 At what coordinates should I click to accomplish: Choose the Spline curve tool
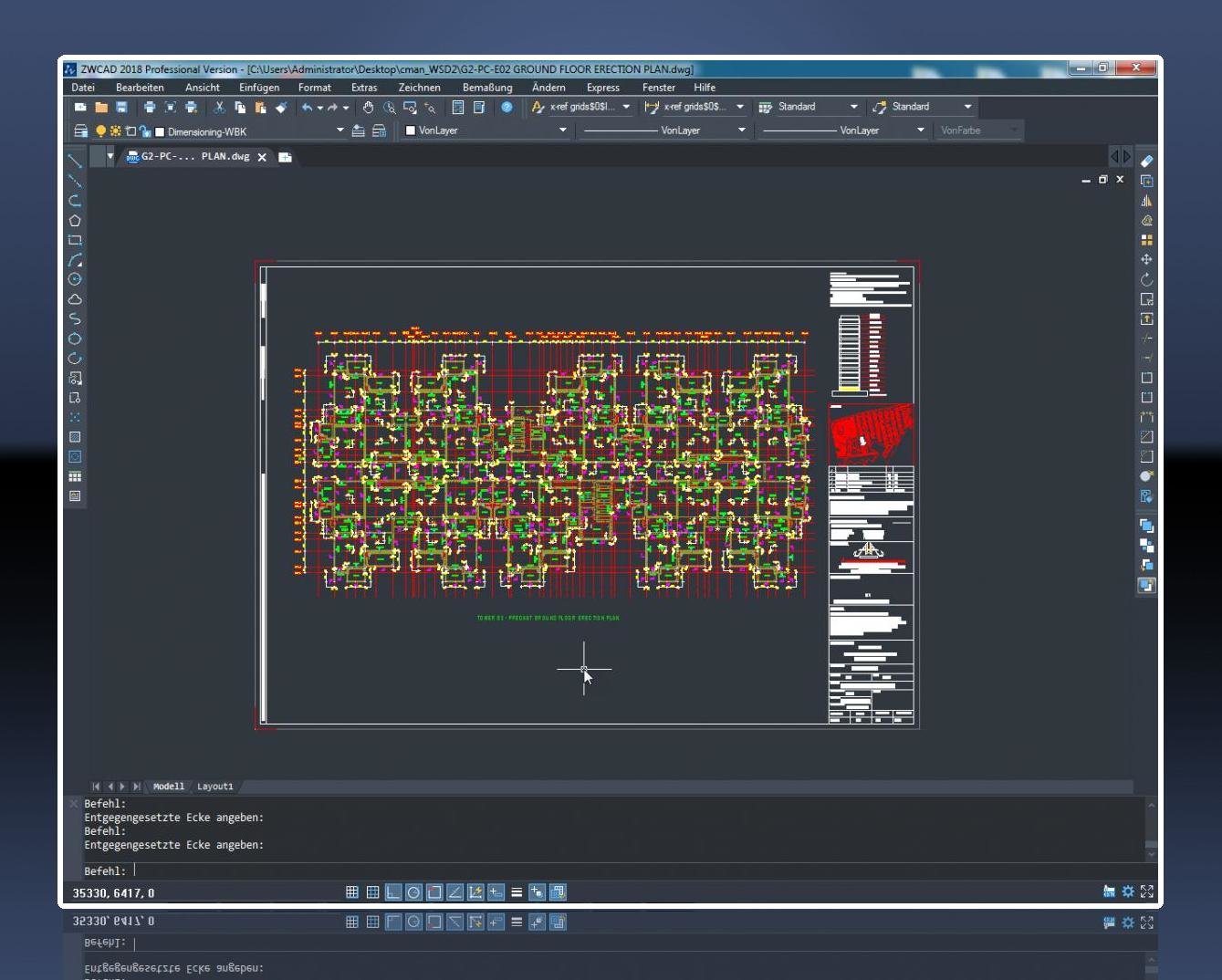coord(75,319)
